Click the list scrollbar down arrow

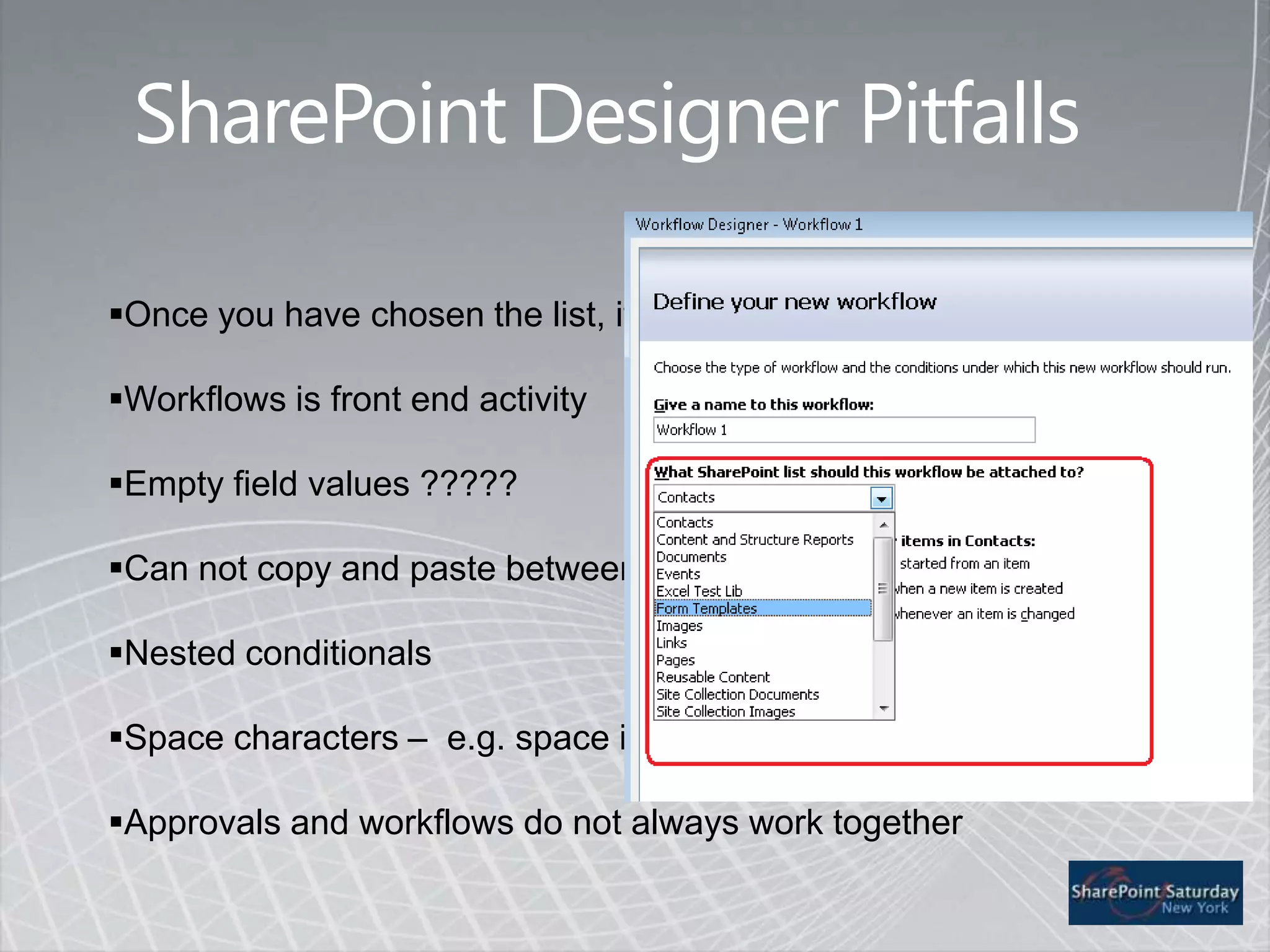[884, 708]
